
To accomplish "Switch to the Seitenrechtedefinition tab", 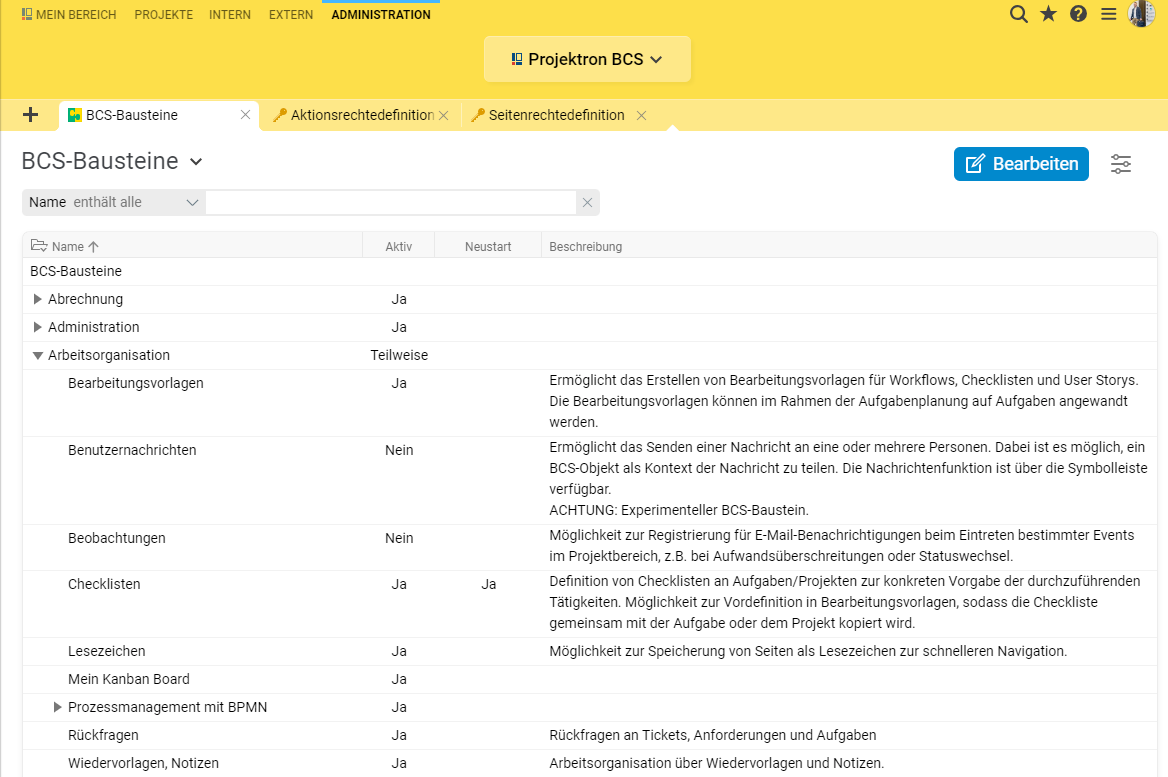I will tap(555, 115).
